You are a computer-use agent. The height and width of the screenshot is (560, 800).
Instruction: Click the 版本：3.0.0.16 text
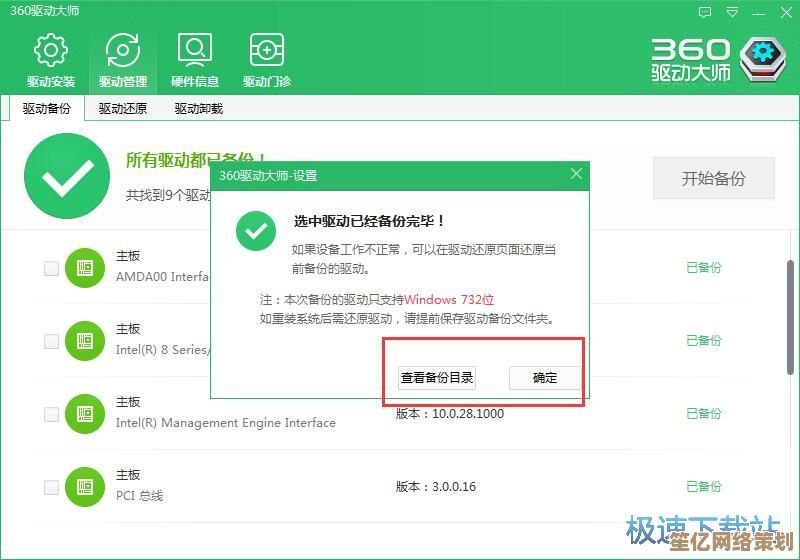click(x=436, y=487)
